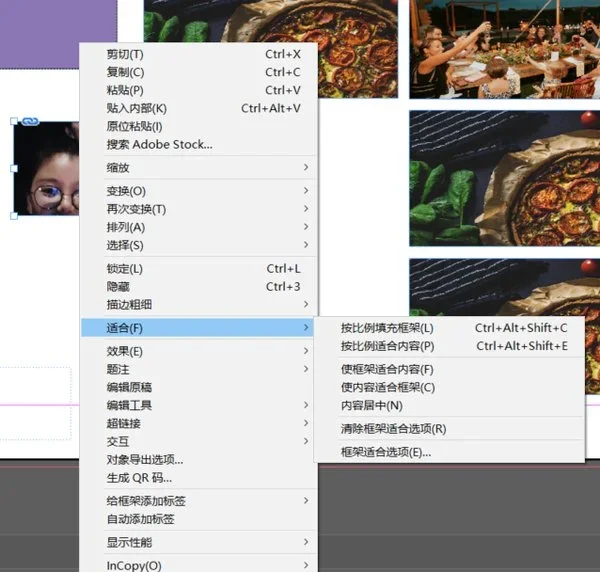
Task: Expand 给框架添加标签 submenu
Action: pyautogui.click(x=198, y=501)
